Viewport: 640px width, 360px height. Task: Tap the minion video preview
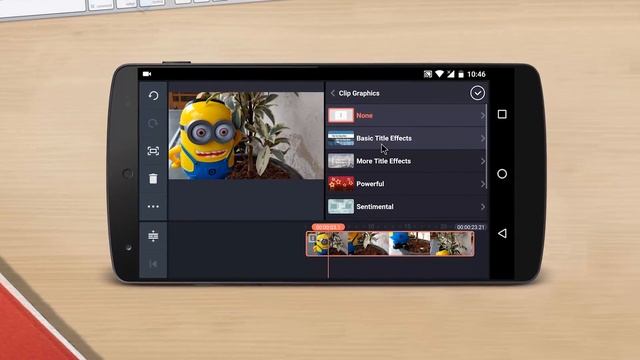click(246, 136)
